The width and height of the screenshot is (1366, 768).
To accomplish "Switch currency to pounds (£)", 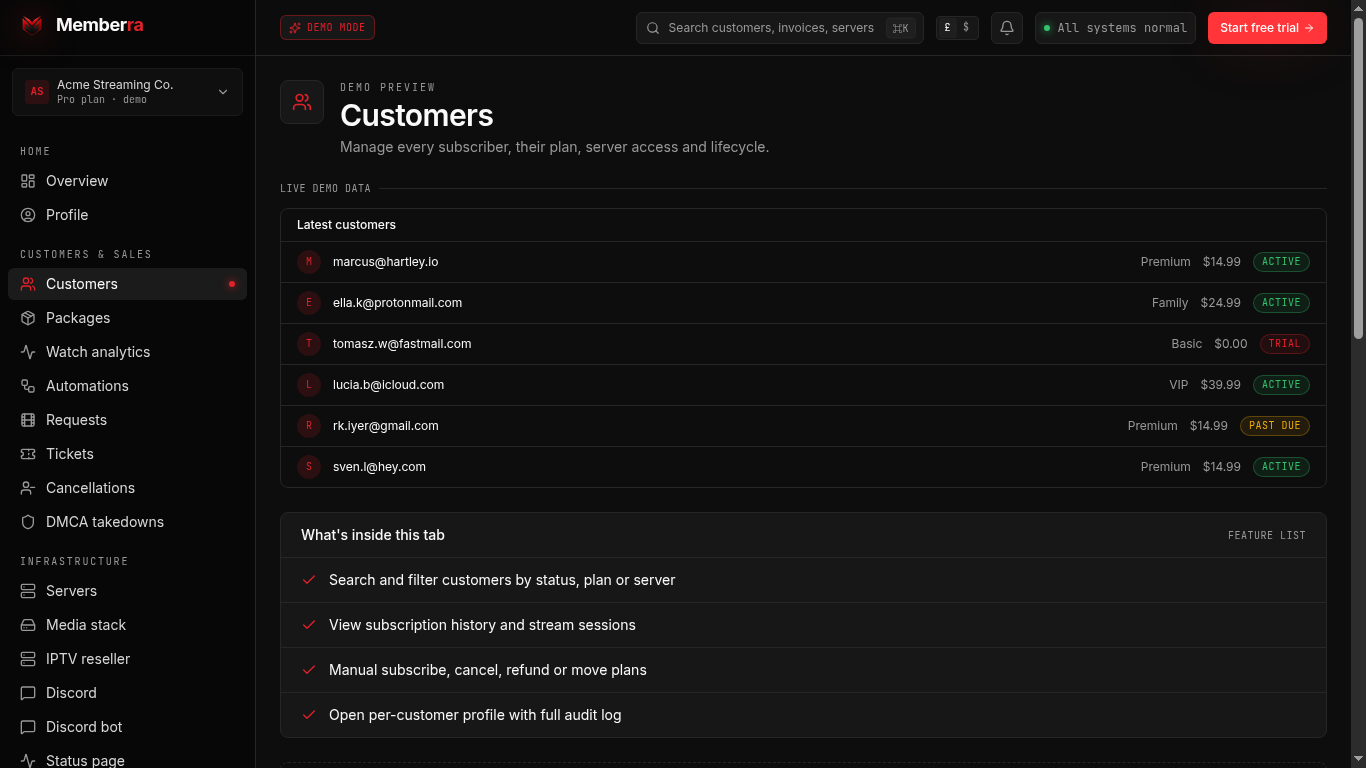I will click(947, 28).
